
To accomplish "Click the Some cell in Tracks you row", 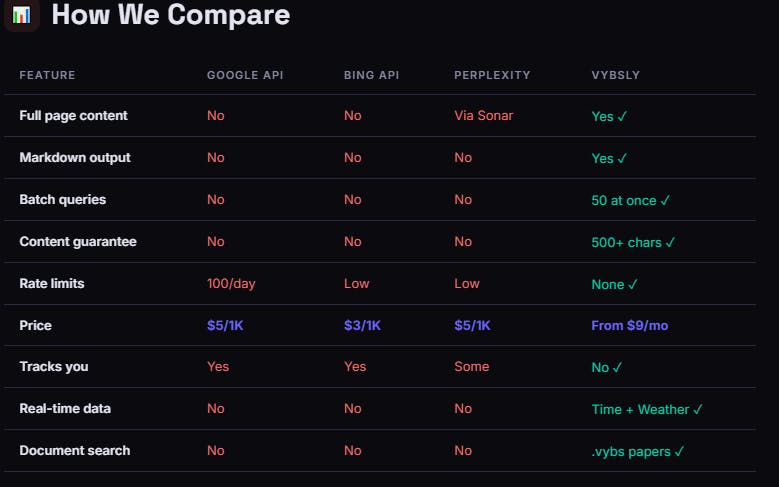I will (471, 367).
